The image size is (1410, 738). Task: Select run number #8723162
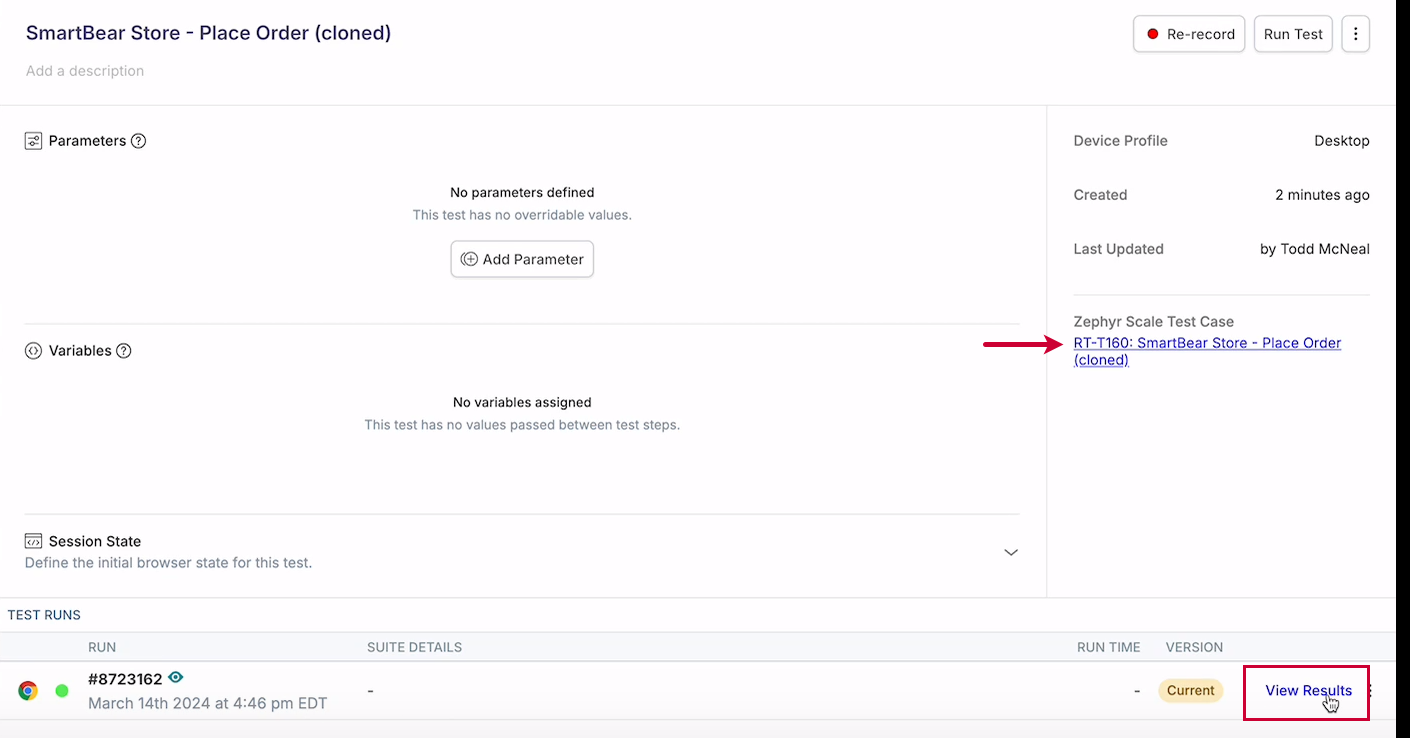click(125, 679)
